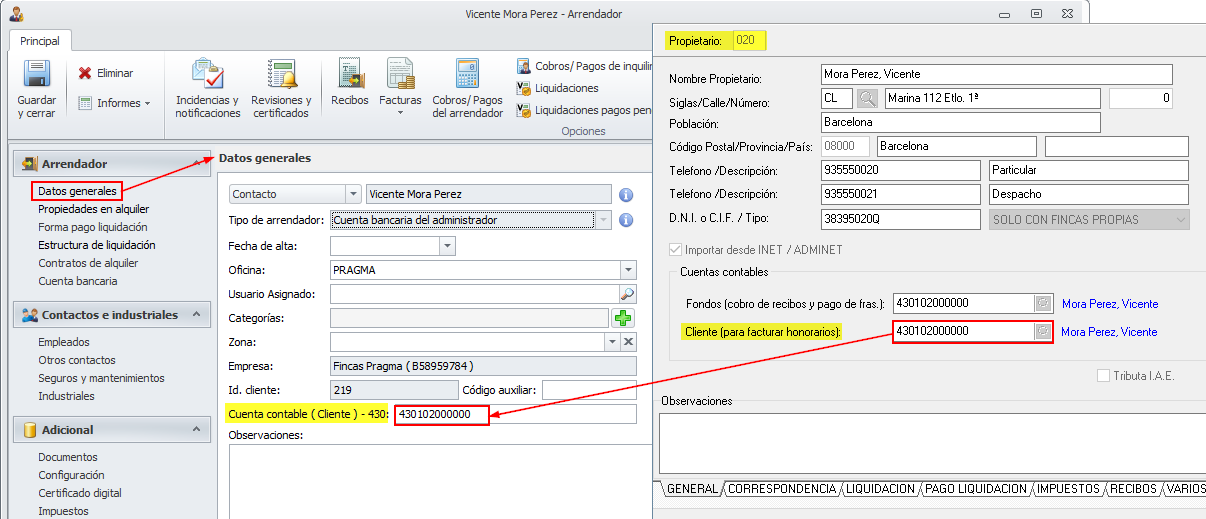The image size is (1206, 519).
Task: Click green plus to add Categorías
Action: 624,318
